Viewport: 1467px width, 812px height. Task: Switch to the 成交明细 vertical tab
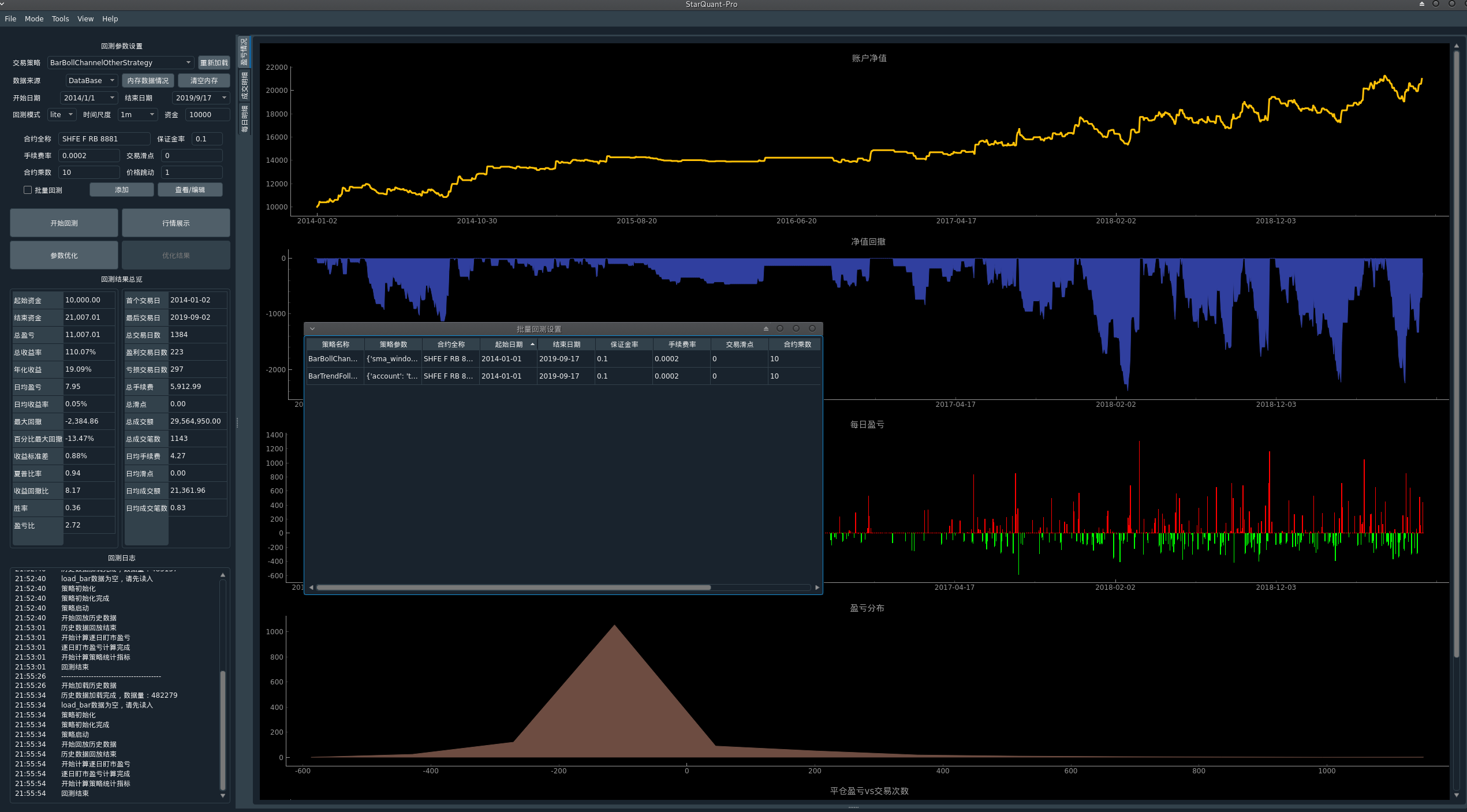pos(244,85)
